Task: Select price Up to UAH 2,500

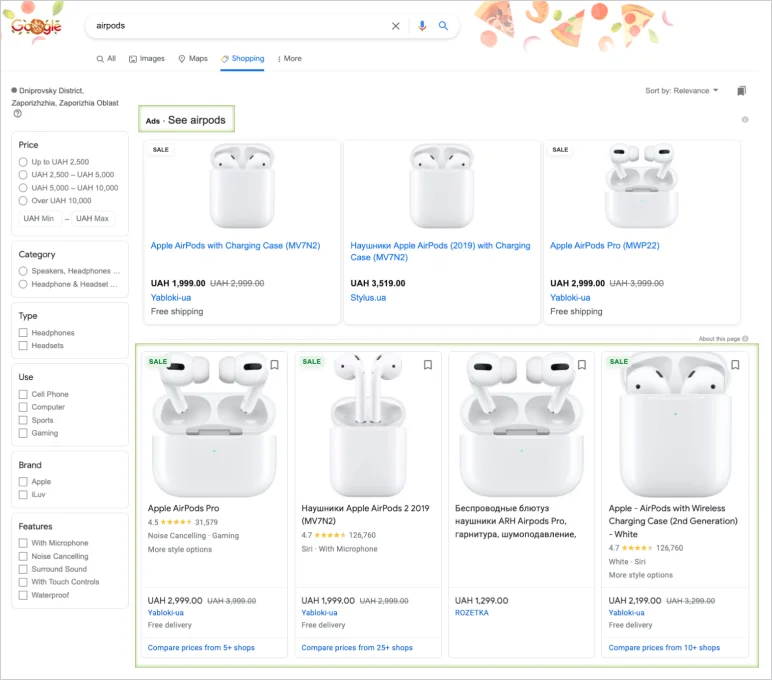Action: [23, 162]
